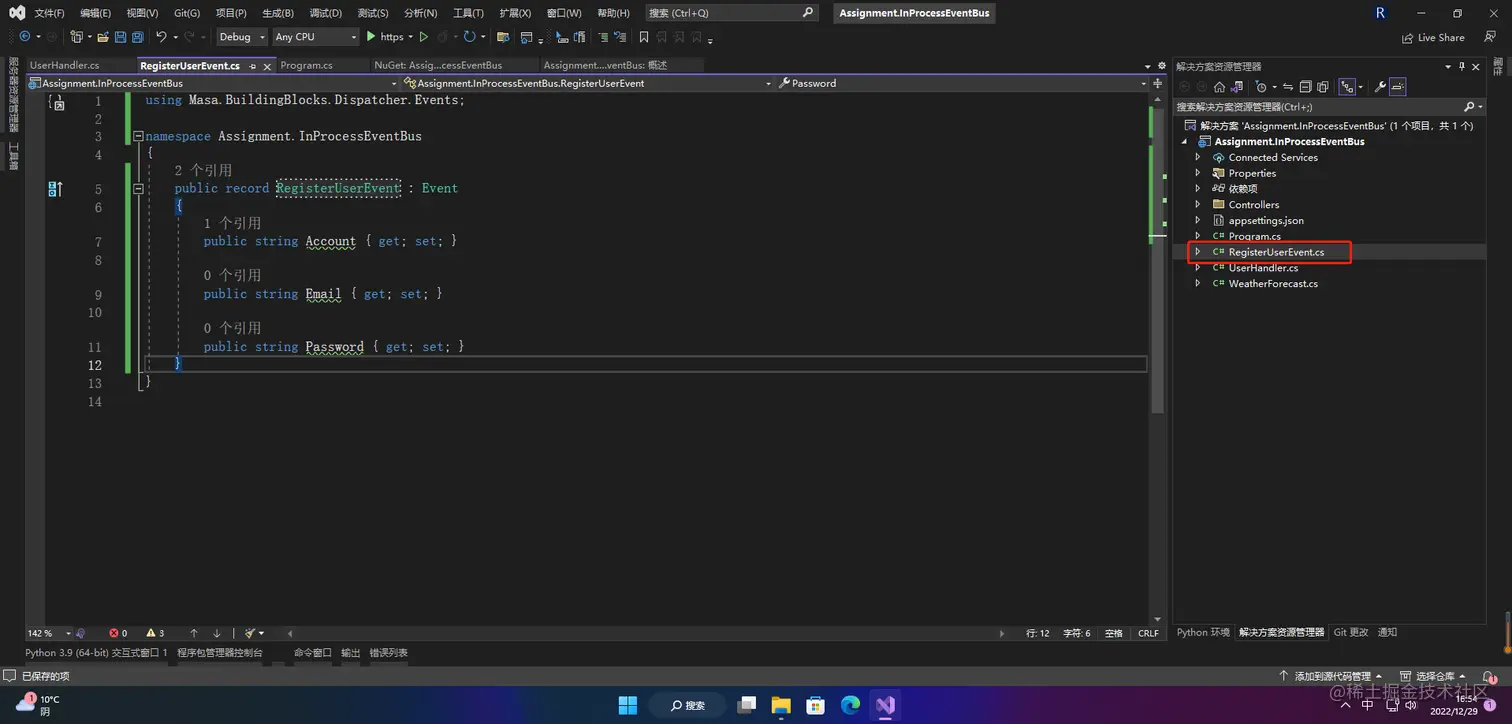Click the Undo arrow icon
The image size is (1512, 724).
(x=161, y=36)
